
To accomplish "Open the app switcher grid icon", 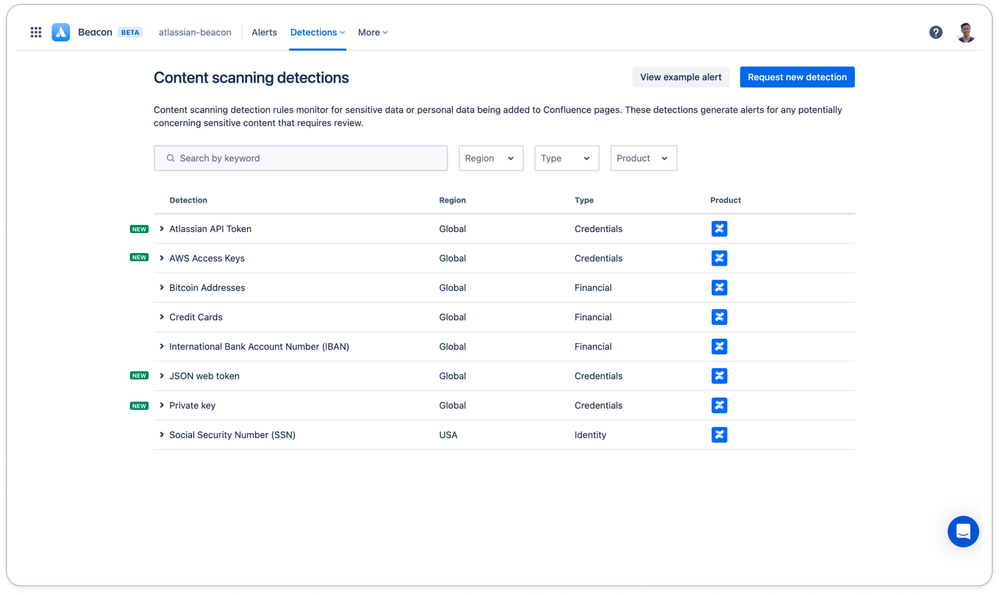I will [36, 32].
